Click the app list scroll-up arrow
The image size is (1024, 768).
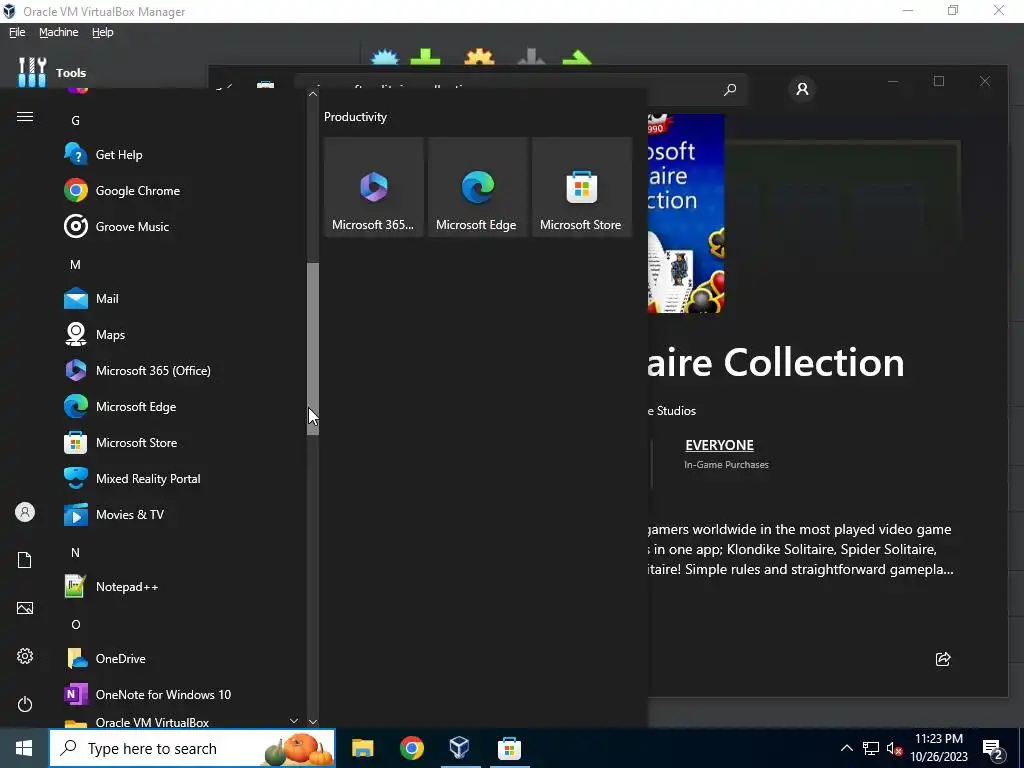coord(313,94)
